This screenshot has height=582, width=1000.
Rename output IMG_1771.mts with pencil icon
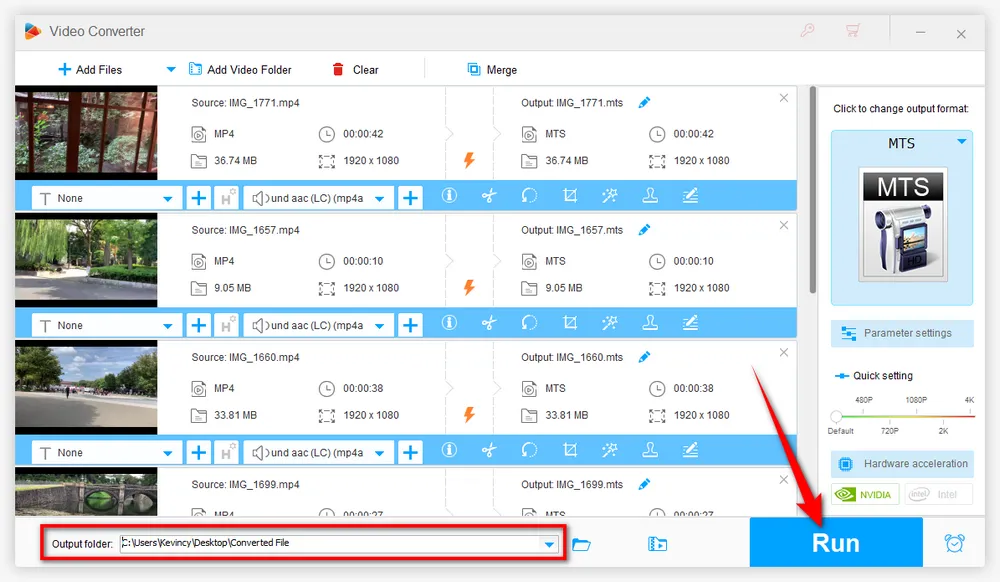[644, 102]
